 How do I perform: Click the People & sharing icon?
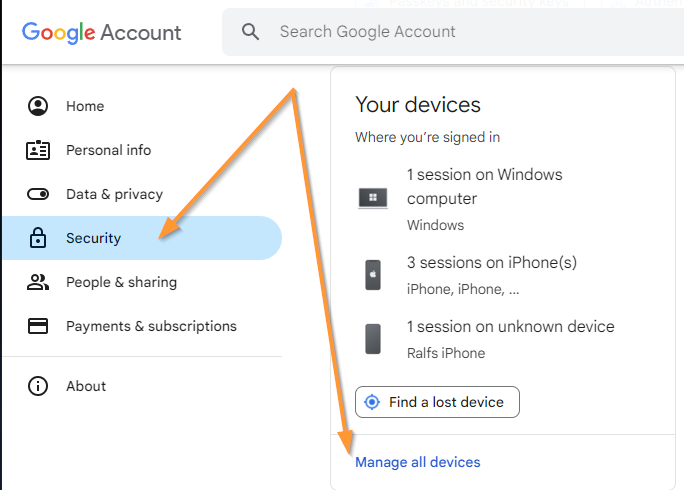38,282
